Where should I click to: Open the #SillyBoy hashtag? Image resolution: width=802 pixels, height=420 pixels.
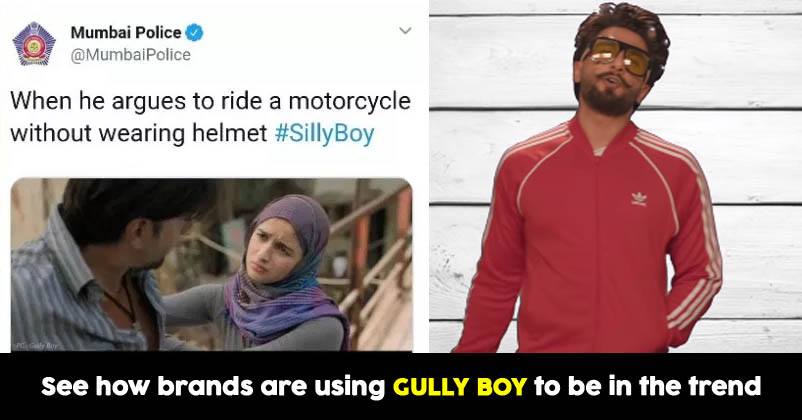(324, 134)
